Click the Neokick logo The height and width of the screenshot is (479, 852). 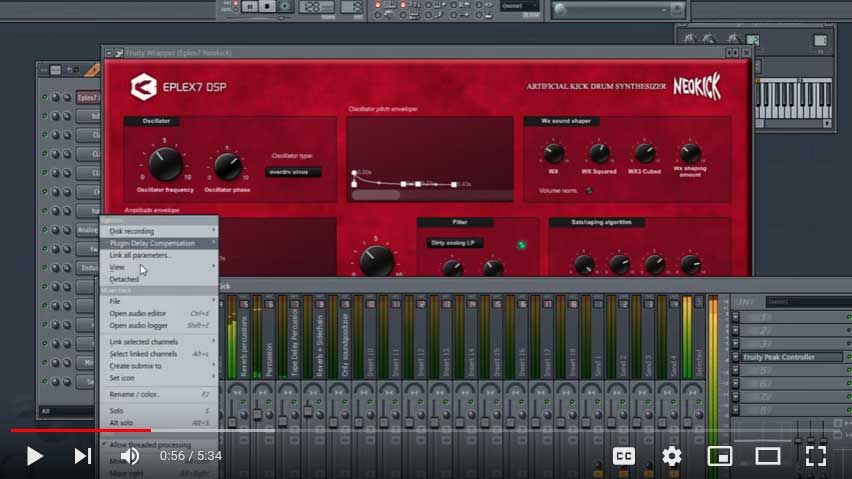(697, 86)
